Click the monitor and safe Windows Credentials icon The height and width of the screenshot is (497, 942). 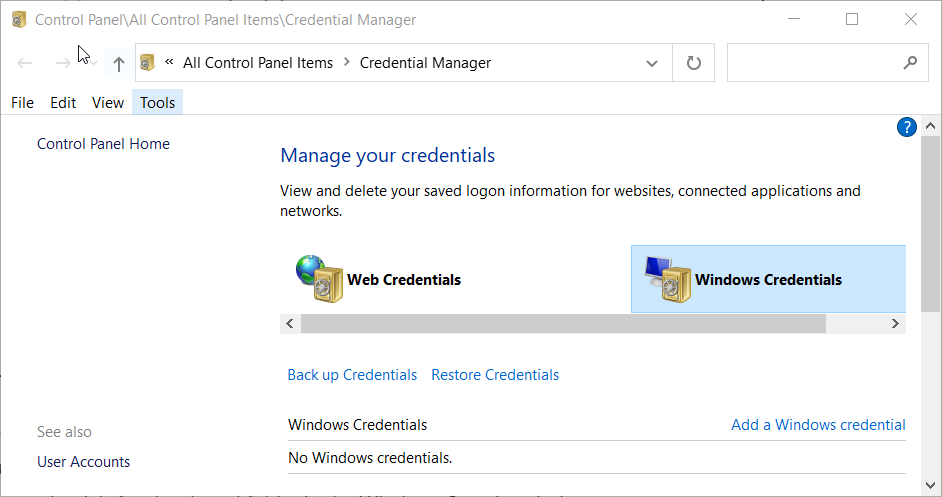pos(667,279)
